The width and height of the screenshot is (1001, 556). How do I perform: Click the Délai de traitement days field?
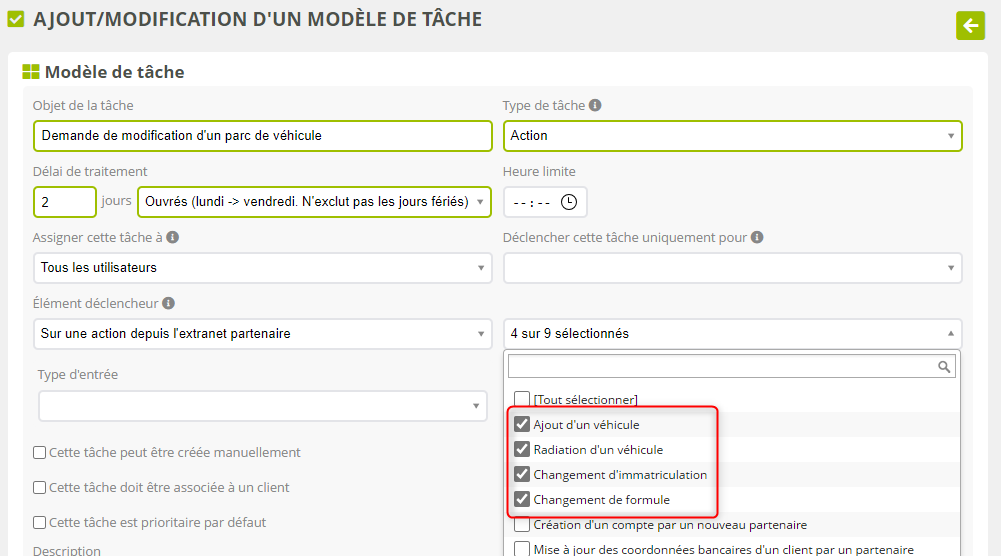pyautogui.click(x=65, y=202)
